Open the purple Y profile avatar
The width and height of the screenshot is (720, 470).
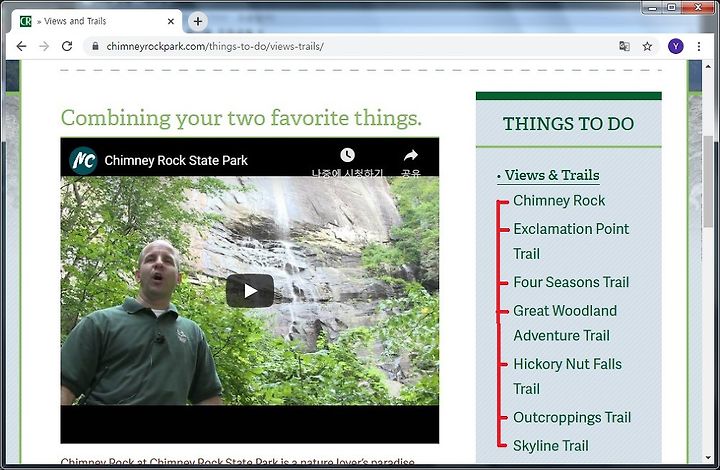point(675,46)
